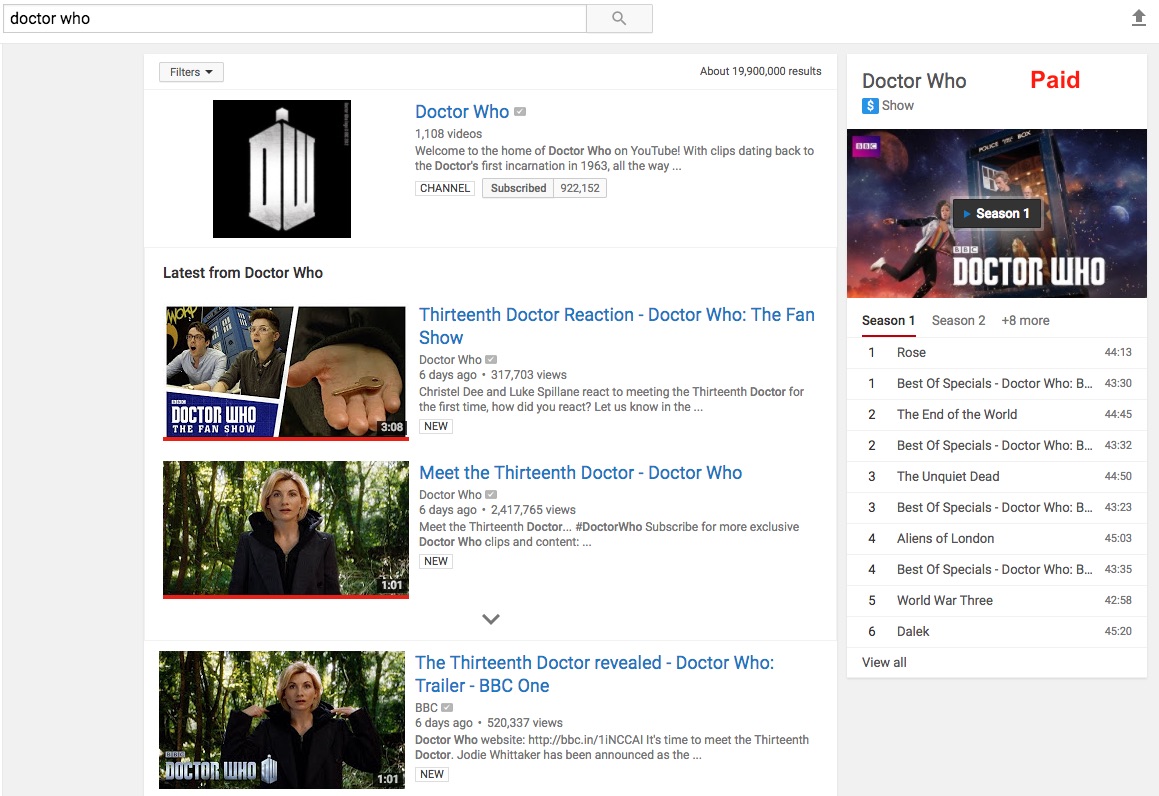Open Thirteenth Doctor Reaction Fan Show video
Screen dimensions: 1159x796
pyautogui.click(x=616, y=326)
